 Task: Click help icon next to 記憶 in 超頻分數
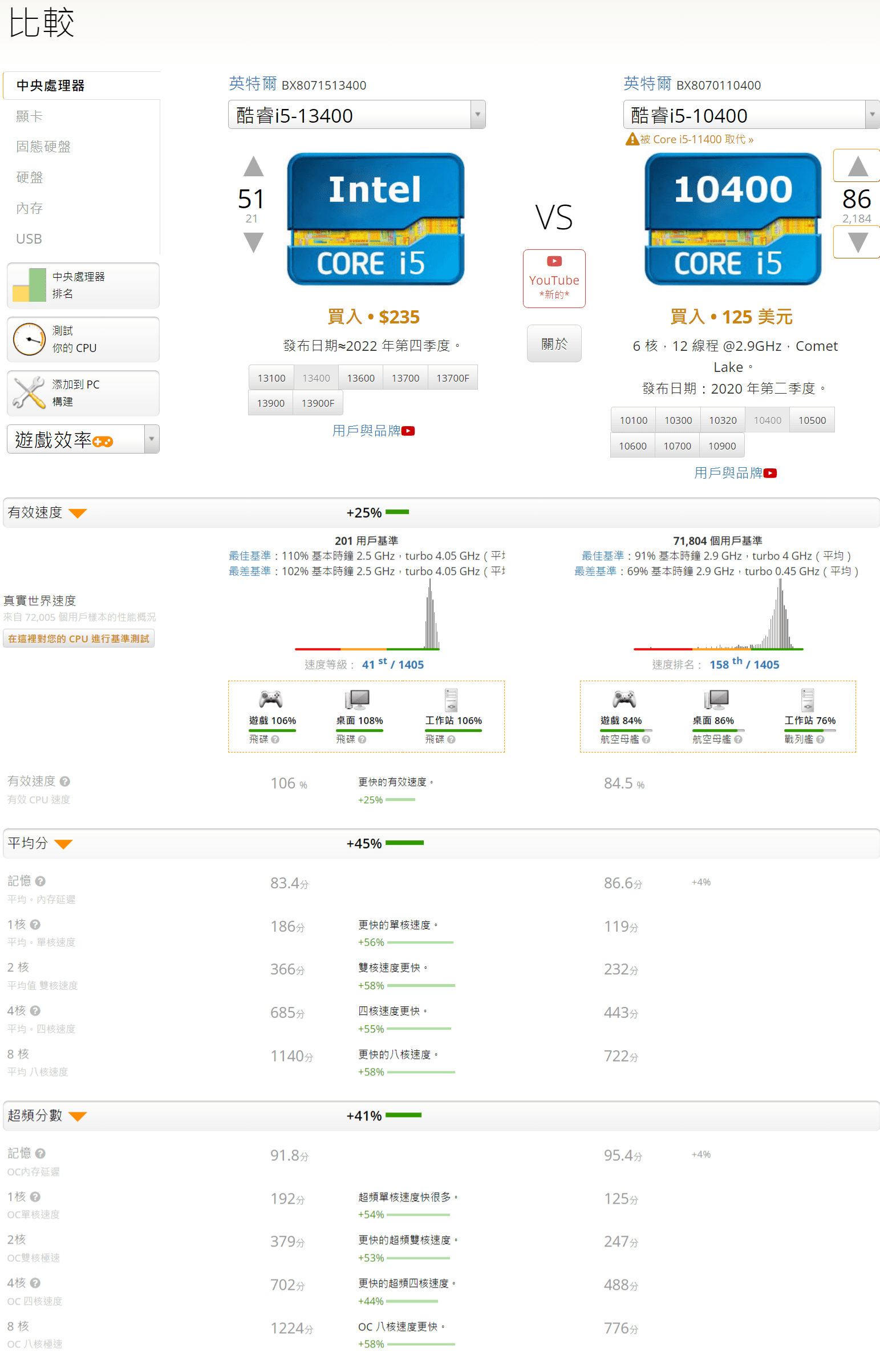[40, 1153]
